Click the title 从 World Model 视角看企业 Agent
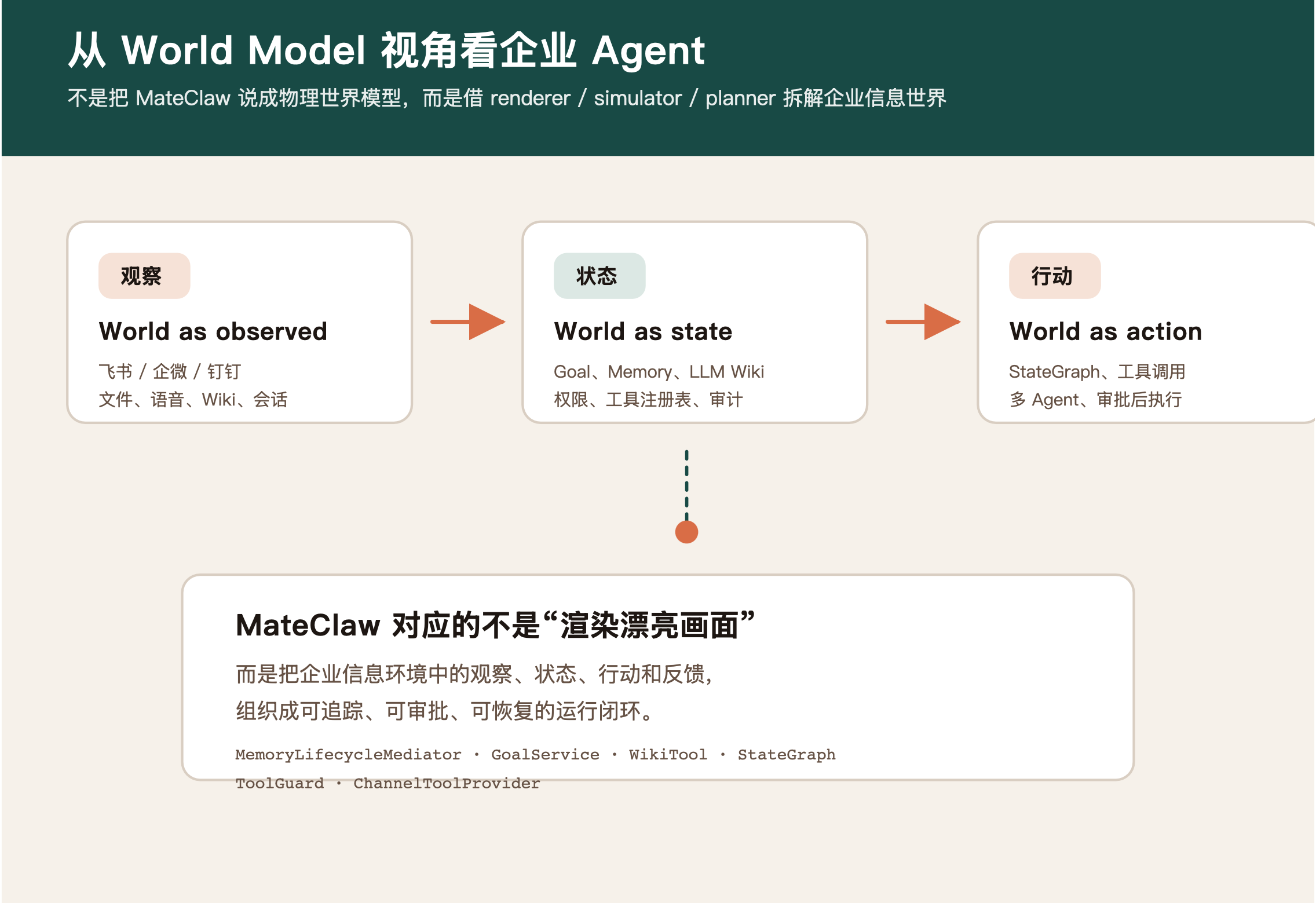 click(386, 50)
